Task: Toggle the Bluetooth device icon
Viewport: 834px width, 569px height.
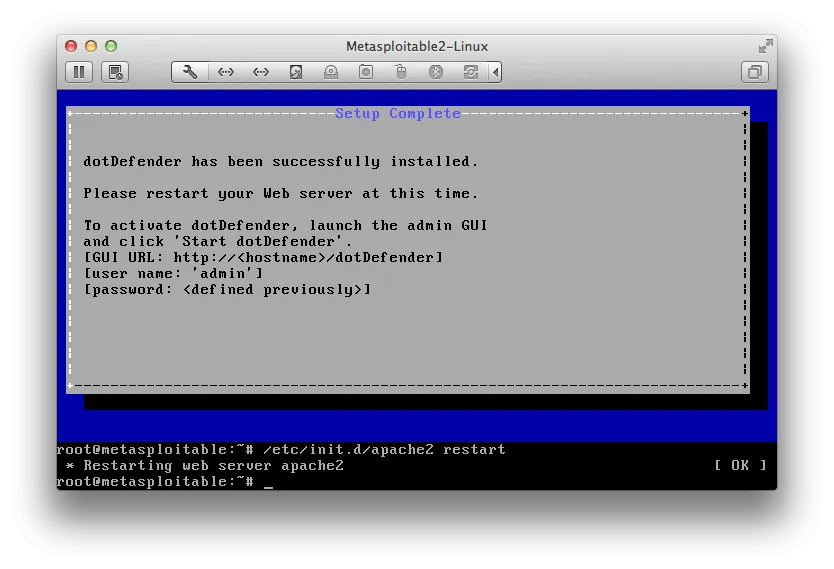Action: click(x=436, y=72)
